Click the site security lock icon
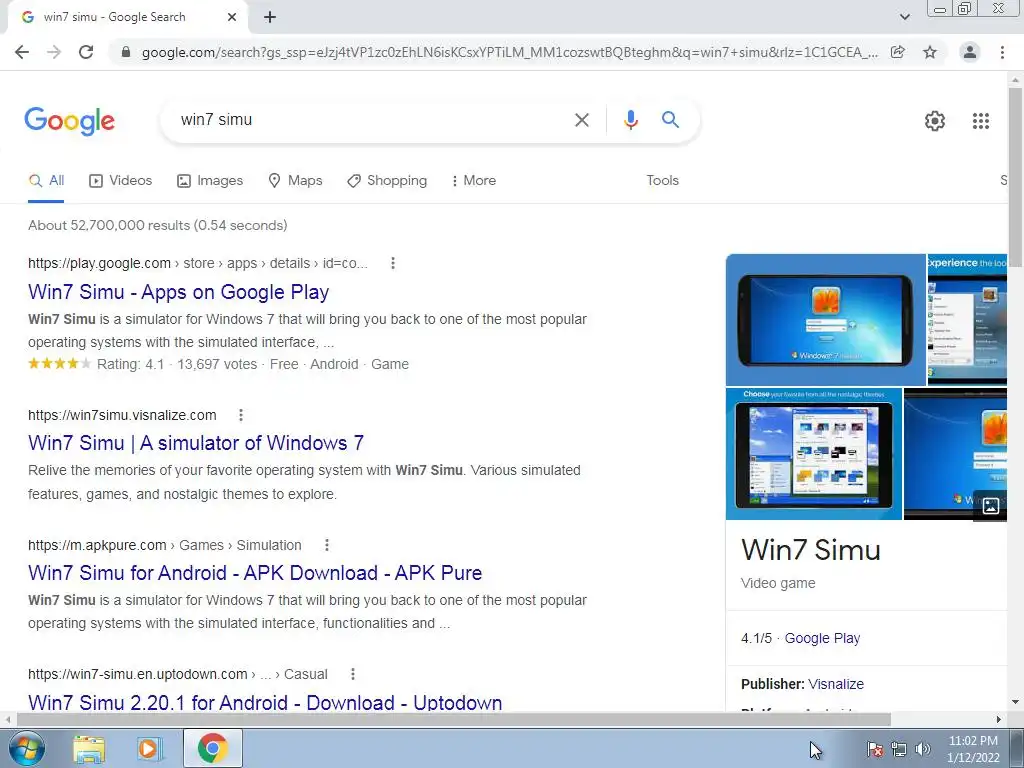 click(126, 52)
